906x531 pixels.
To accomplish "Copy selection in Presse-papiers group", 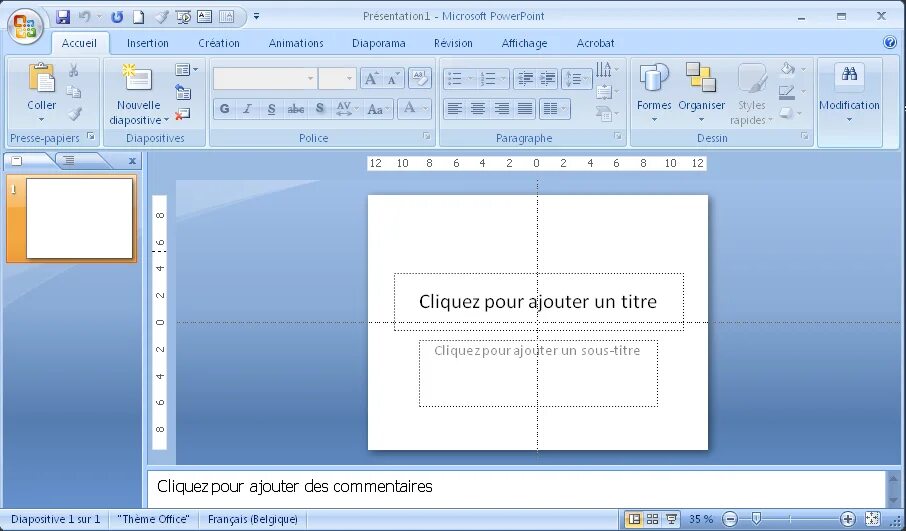I will click(x=73, y=92).
